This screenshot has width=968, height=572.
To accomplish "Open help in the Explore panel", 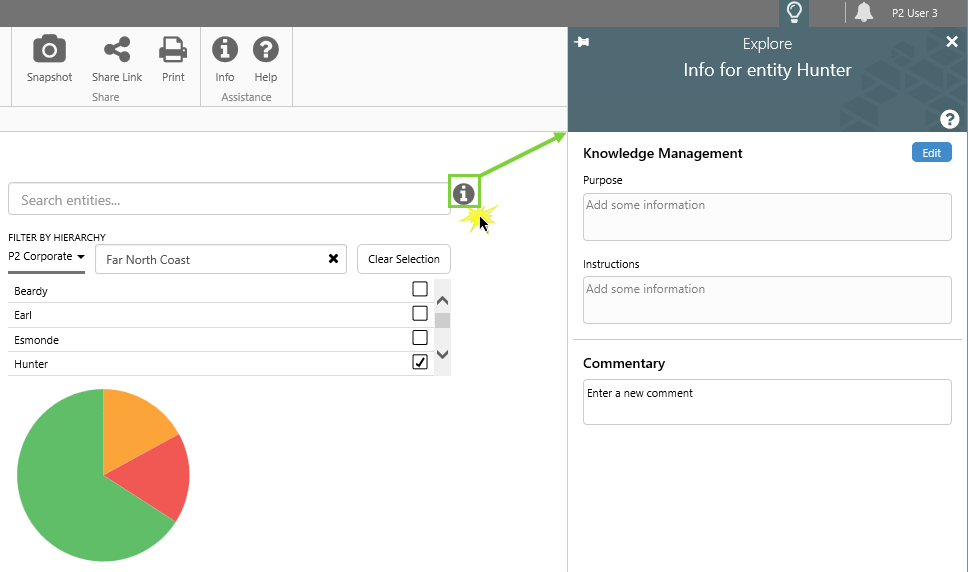I will point(950,120).
